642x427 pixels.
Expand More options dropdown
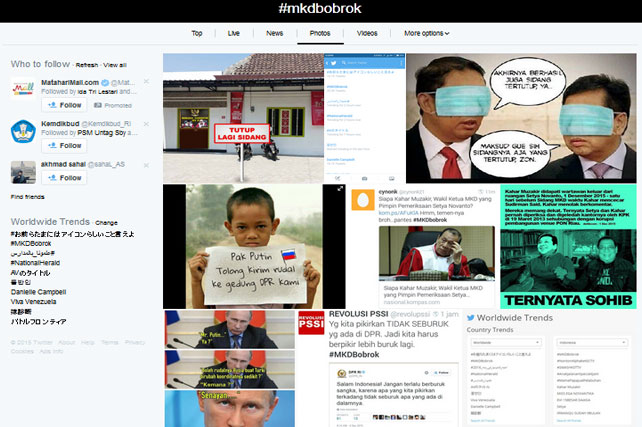pyautogui.click(x=427, y=33)
